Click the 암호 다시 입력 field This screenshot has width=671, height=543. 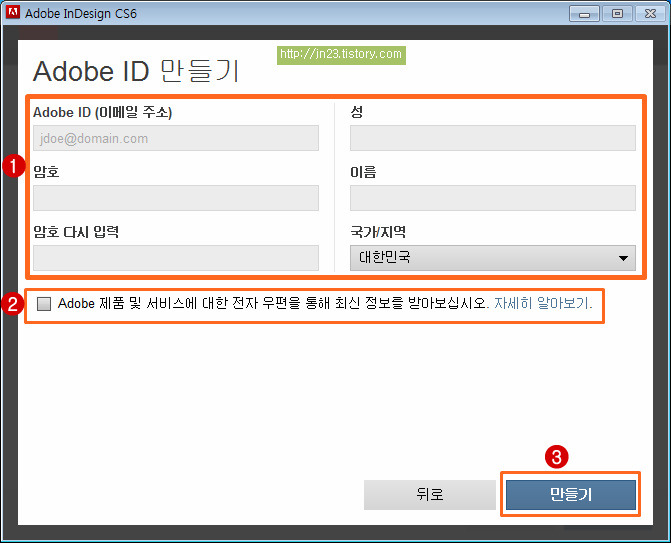[176, 258]
